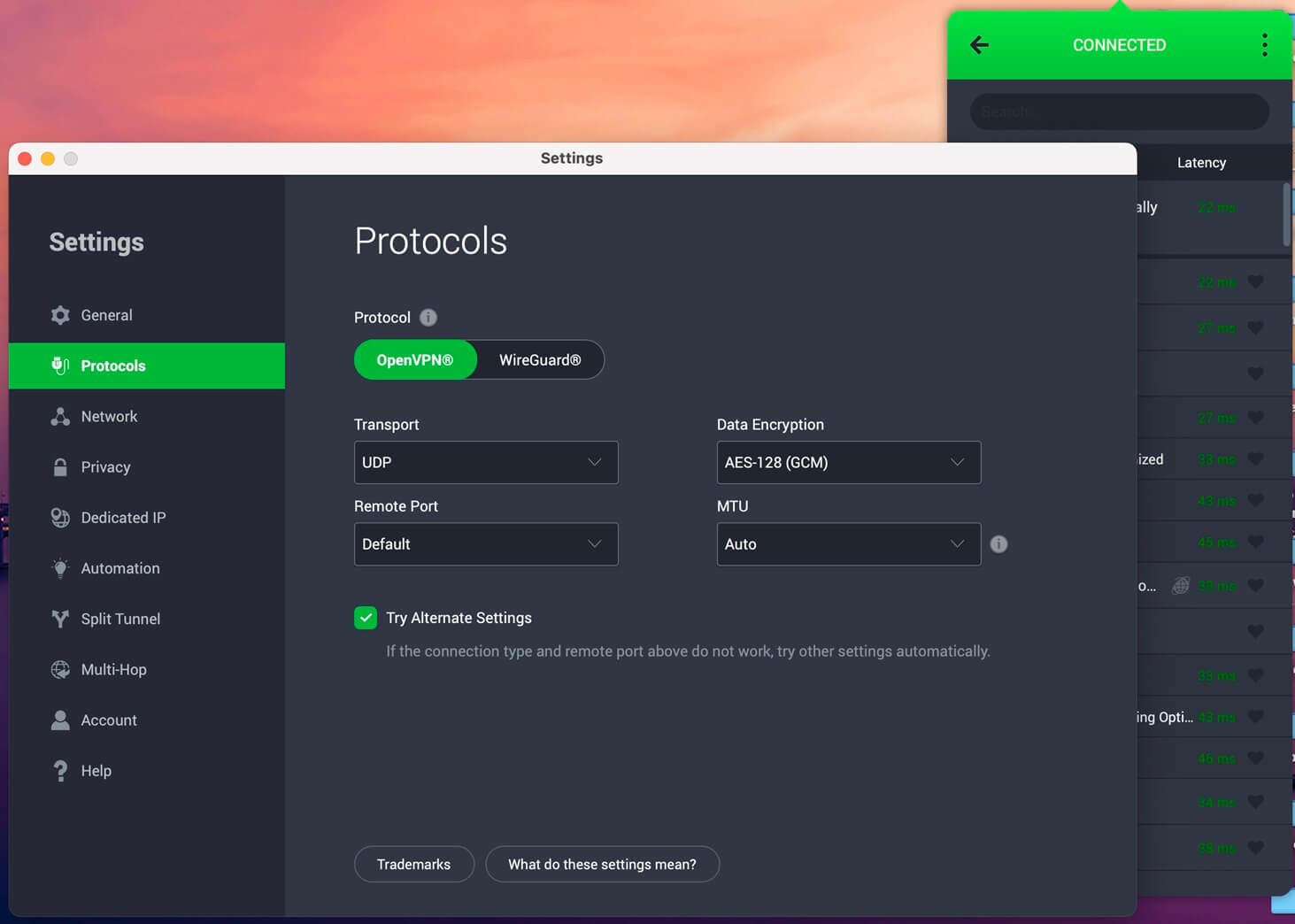Switch to General settings
This screenshot has height=924, width=1295.
click(106, 314)
